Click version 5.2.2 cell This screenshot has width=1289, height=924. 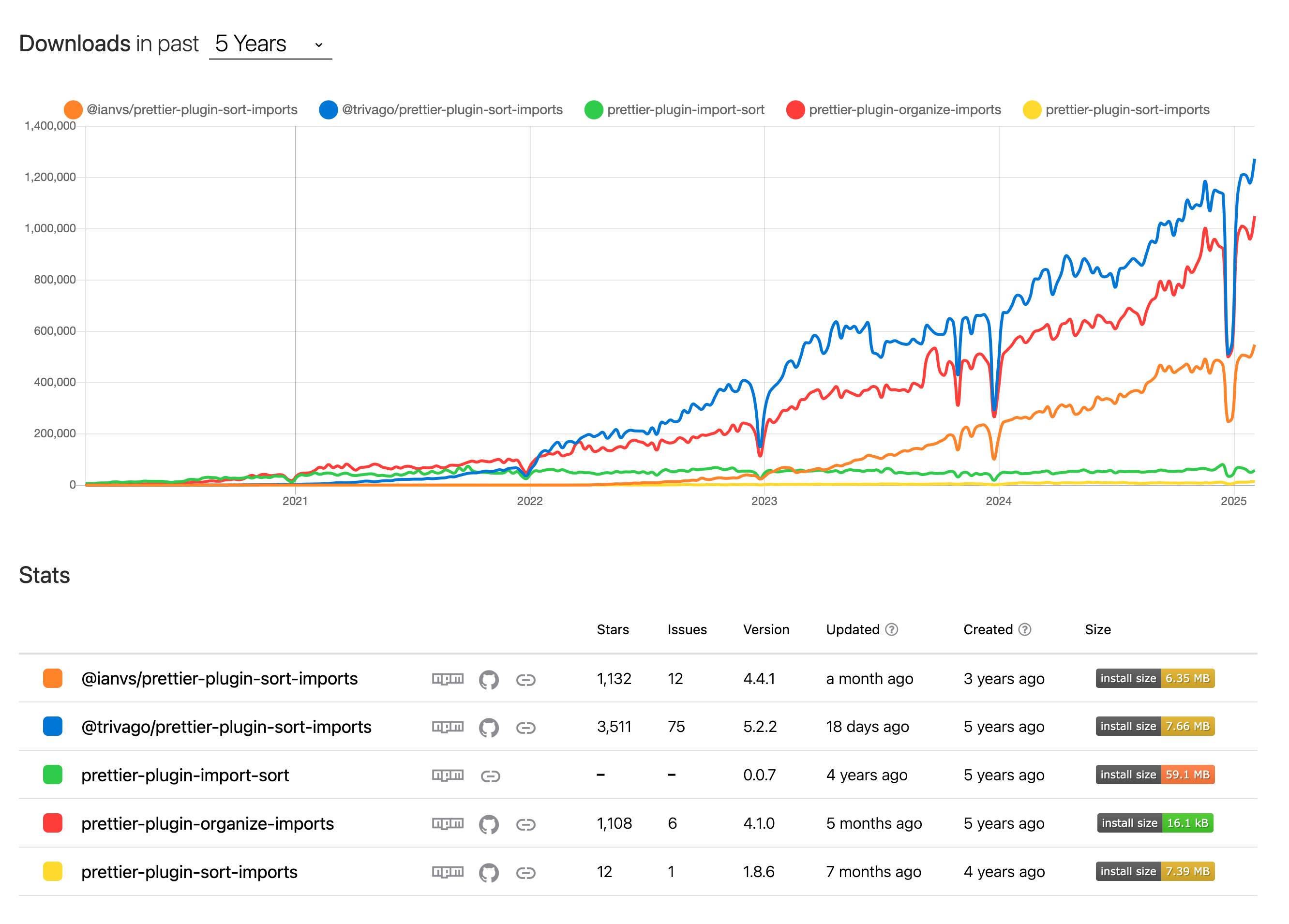(760, 727)
